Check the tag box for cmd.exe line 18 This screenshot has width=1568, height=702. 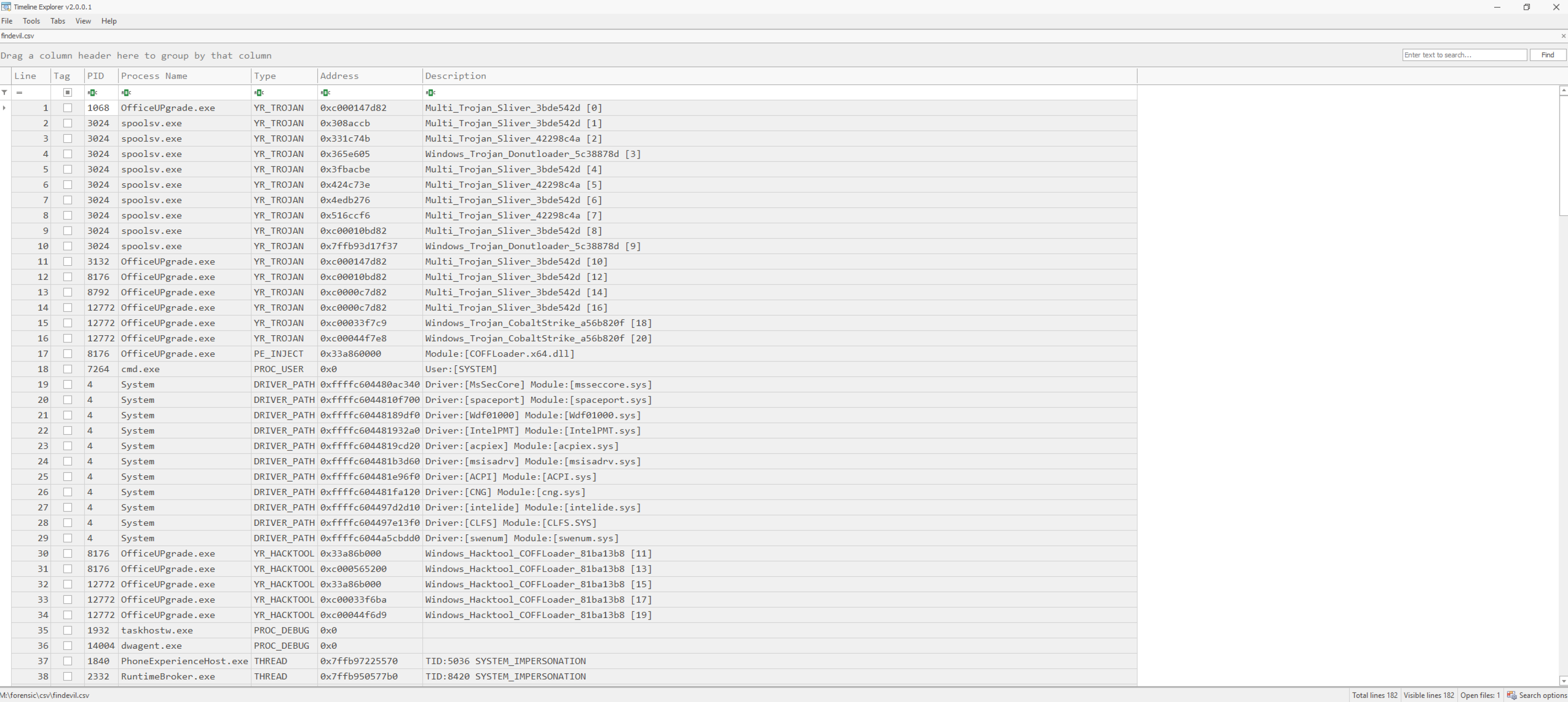(68, 369)
